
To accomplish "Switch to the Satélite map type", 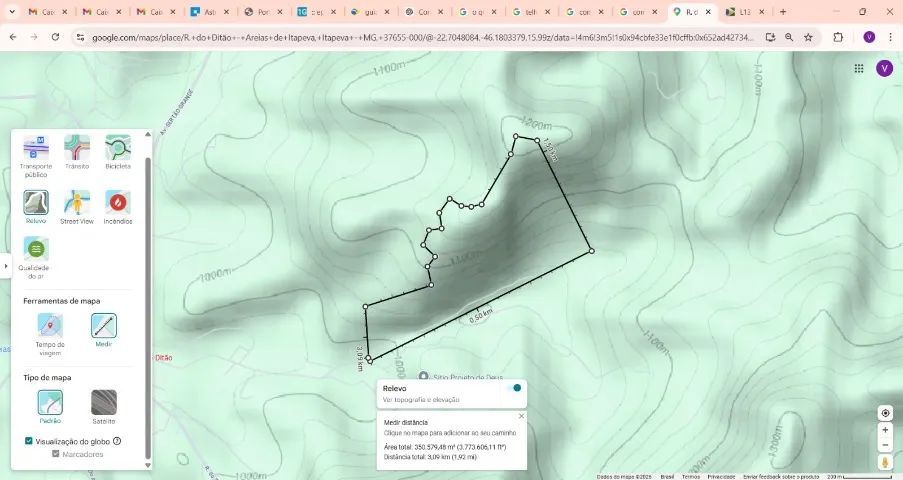I will 104,402.
